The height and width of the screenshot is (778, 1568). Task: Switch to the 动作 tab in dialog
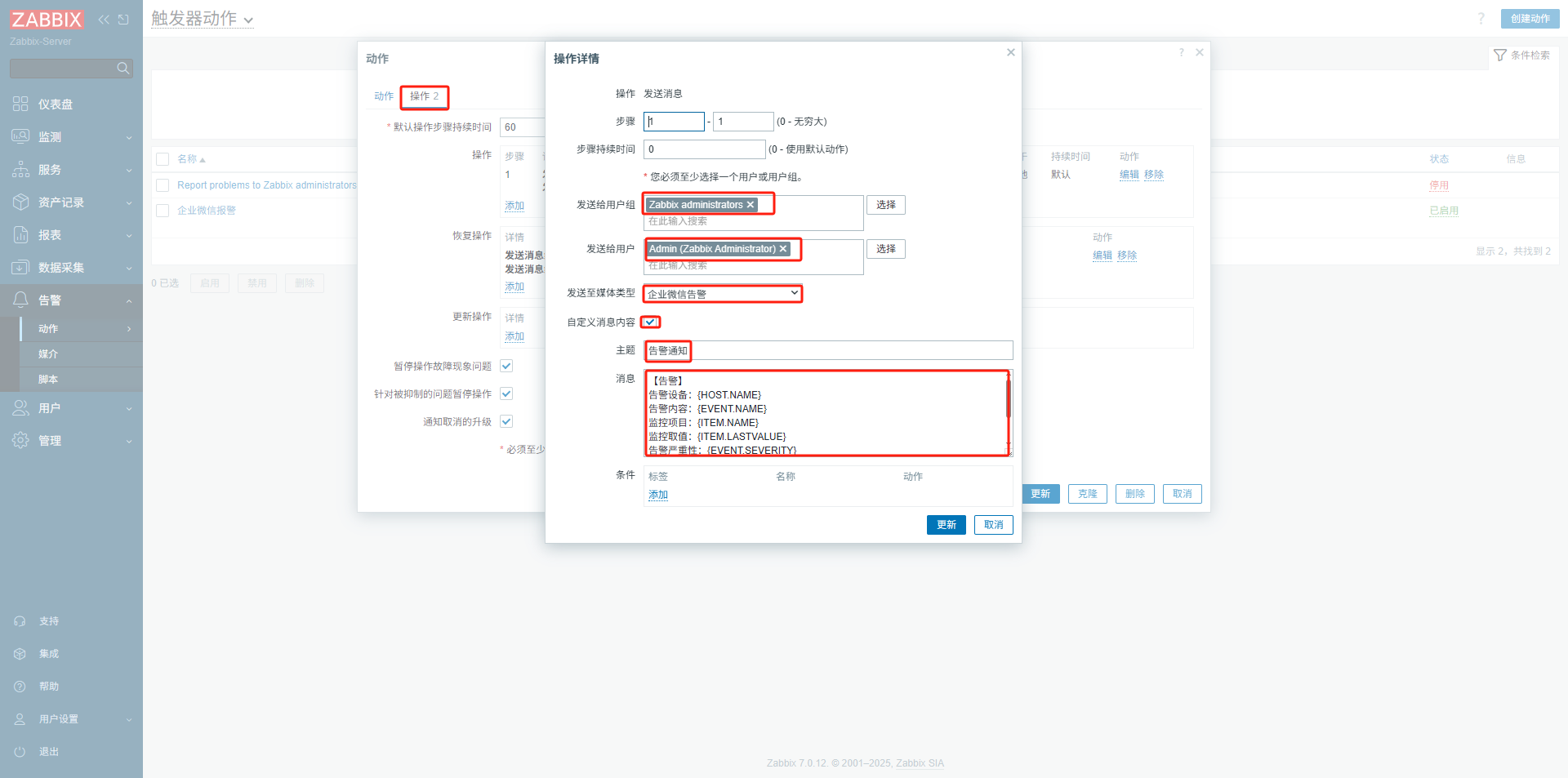384,96
